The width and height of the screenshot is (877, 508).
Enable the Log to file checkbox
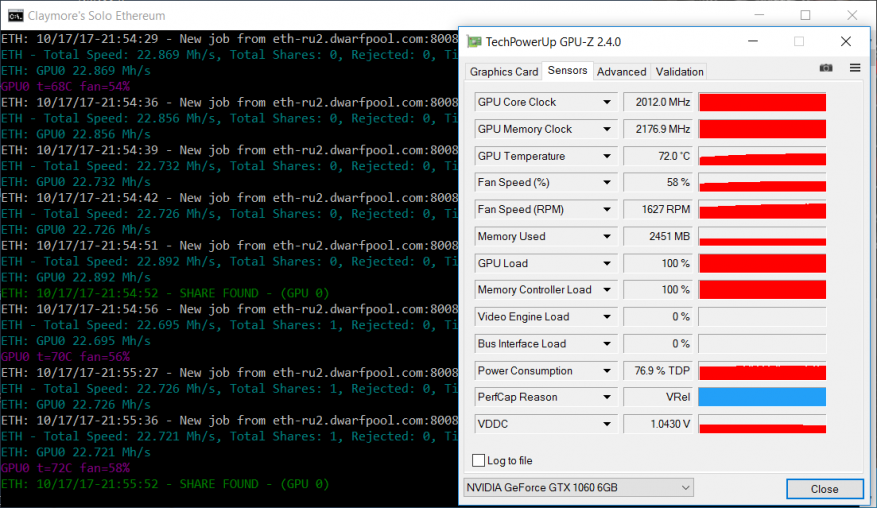pos(478,460)
